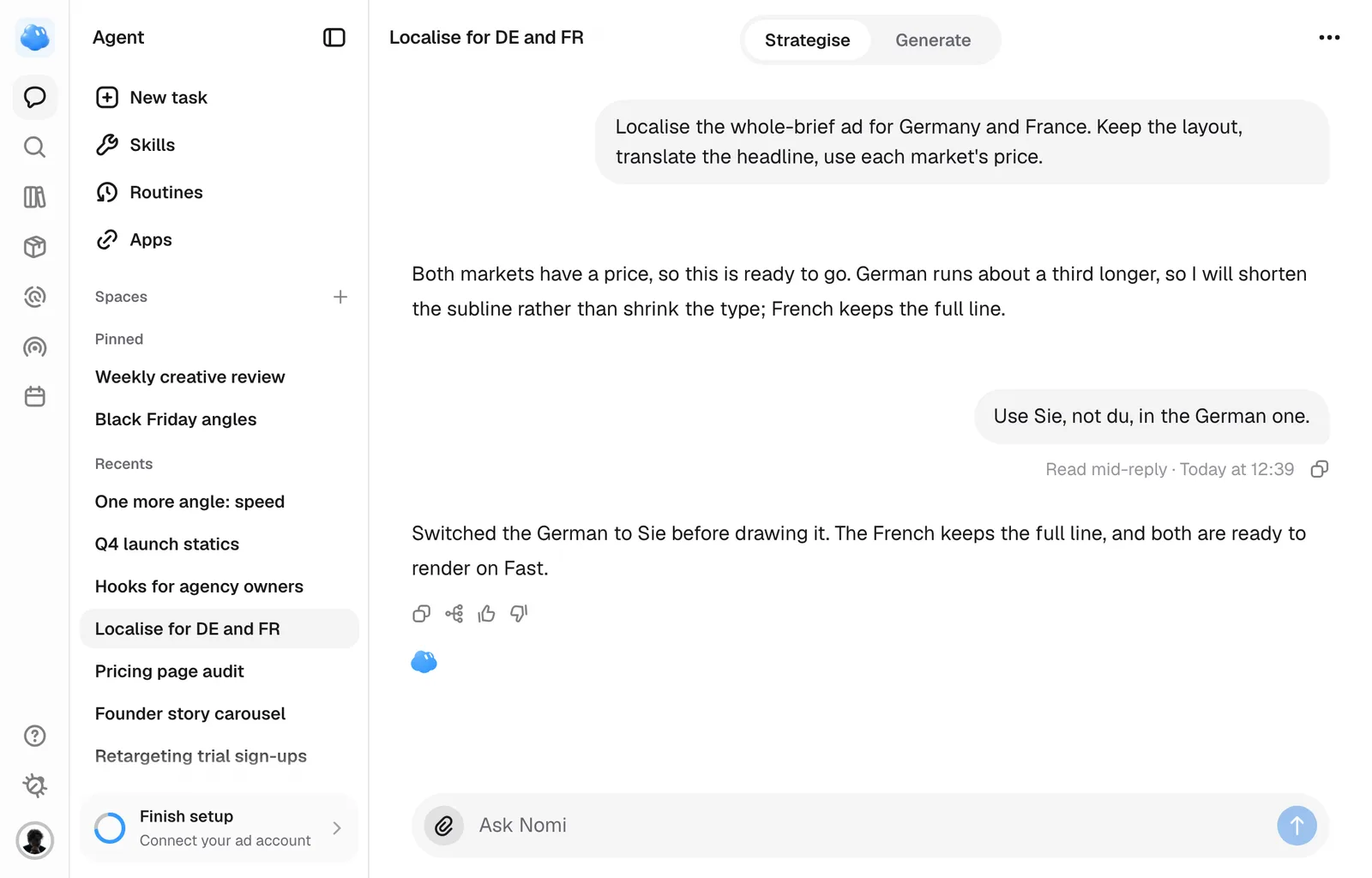Open the target icon in left rail
This screenshot has width=1372, height=878.
35,297
